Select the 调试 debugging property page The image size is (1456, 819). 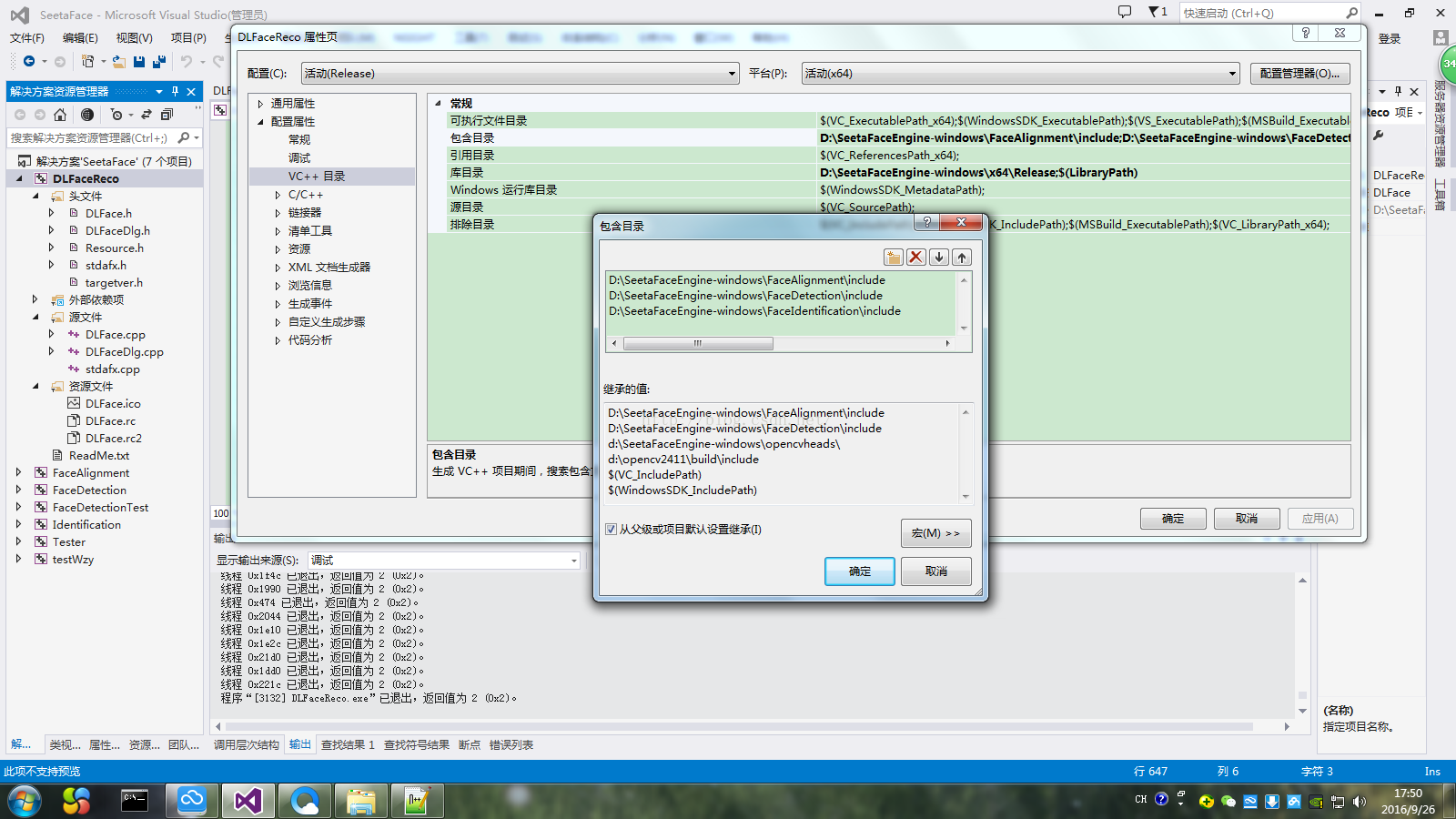tap(299, 158)
